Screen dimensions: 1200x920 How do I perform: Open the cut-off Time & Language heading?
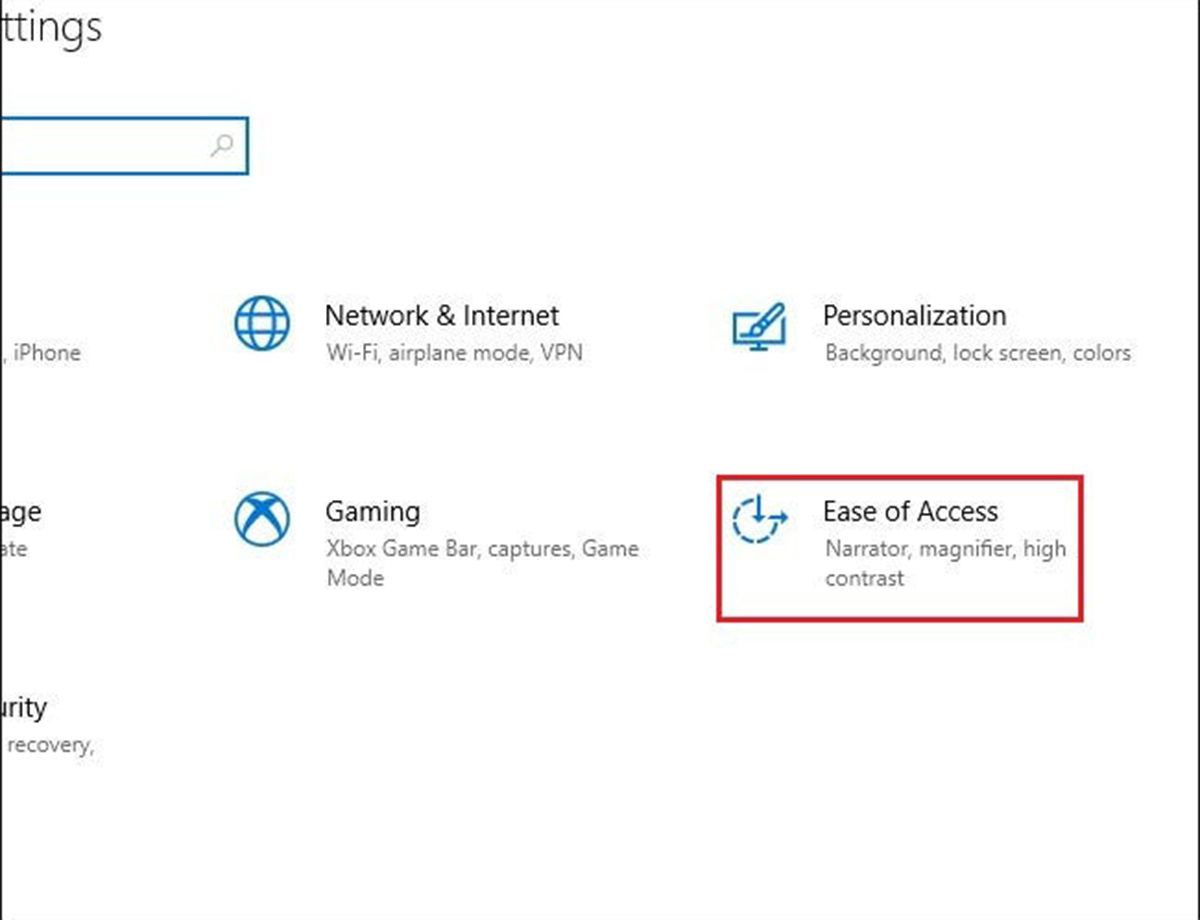pos(21,512)
